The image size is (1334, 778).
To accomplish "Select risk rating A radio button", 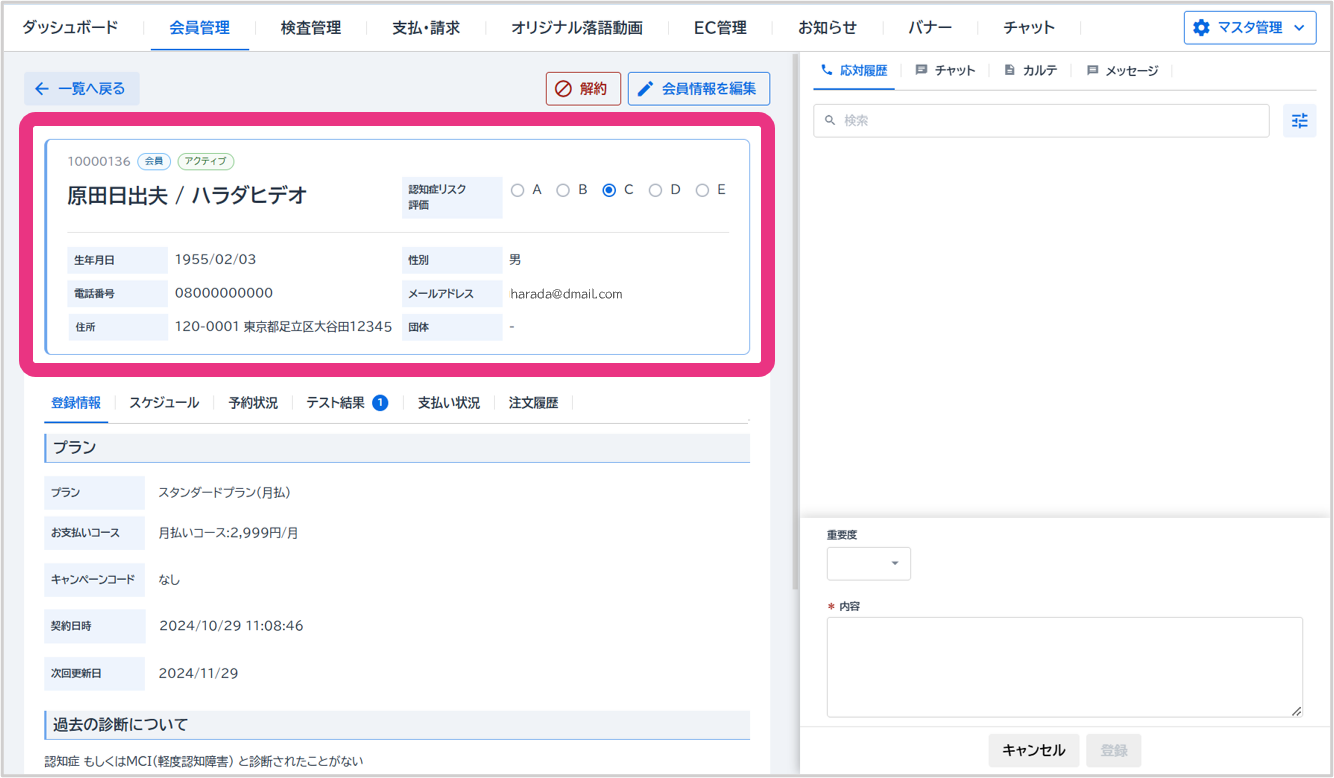I will [x=517, y=190].
